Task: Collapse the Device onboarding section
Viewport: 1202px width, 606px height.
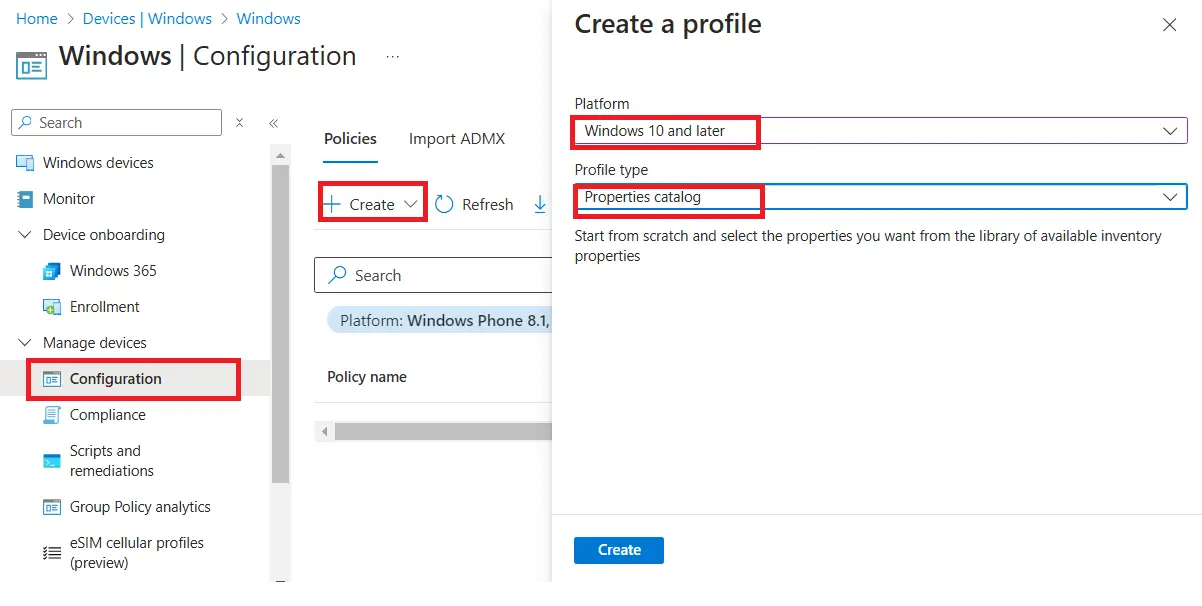Action: coord(25,235)
